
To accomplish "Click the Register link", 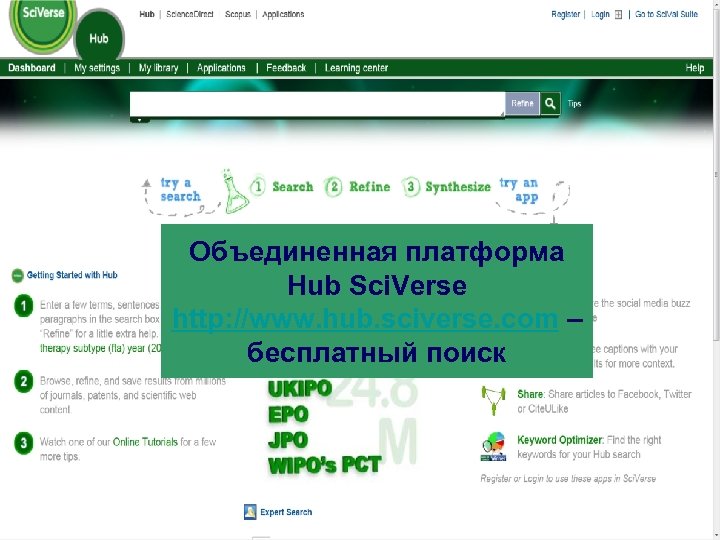I will tap(566, 14).
